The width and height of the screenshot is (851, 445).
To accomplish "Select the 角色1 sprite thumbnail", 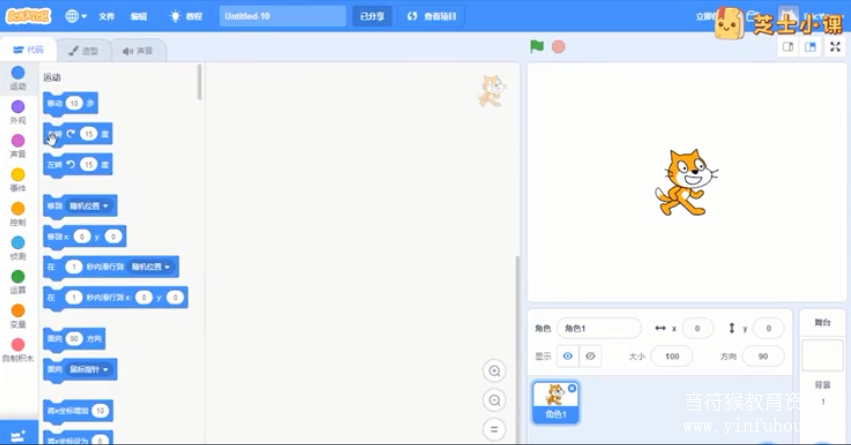I will click(555, 402).
